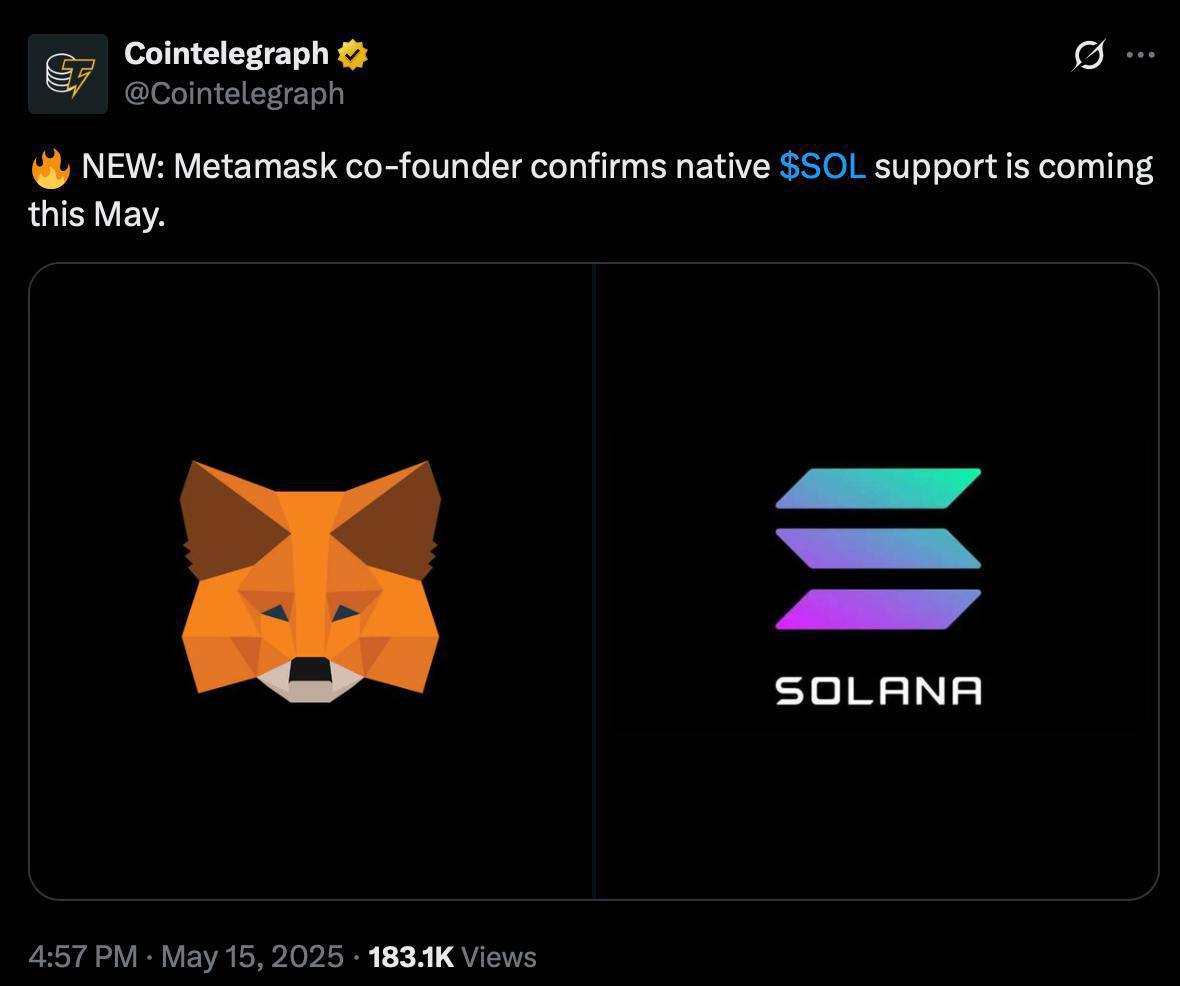Click the gold verified badge
The image size is (1180, 986).
[352, 55]
